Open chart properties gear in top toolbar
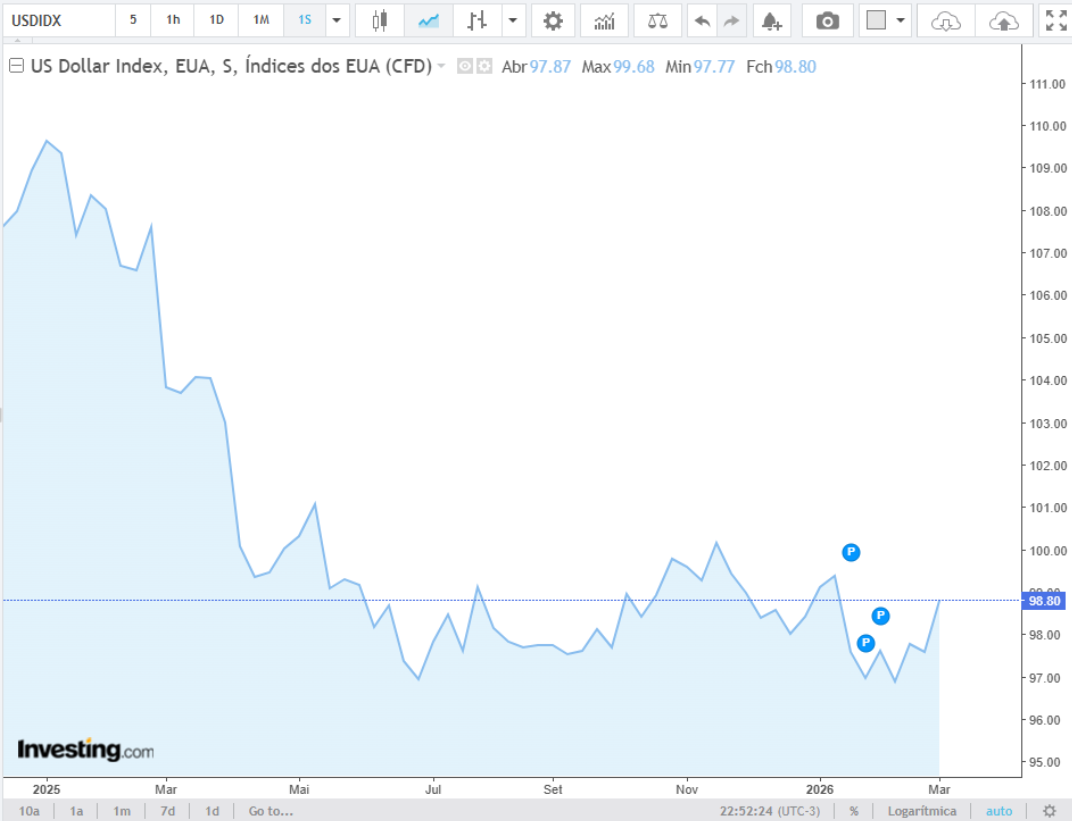 click(x=552, y=21)
